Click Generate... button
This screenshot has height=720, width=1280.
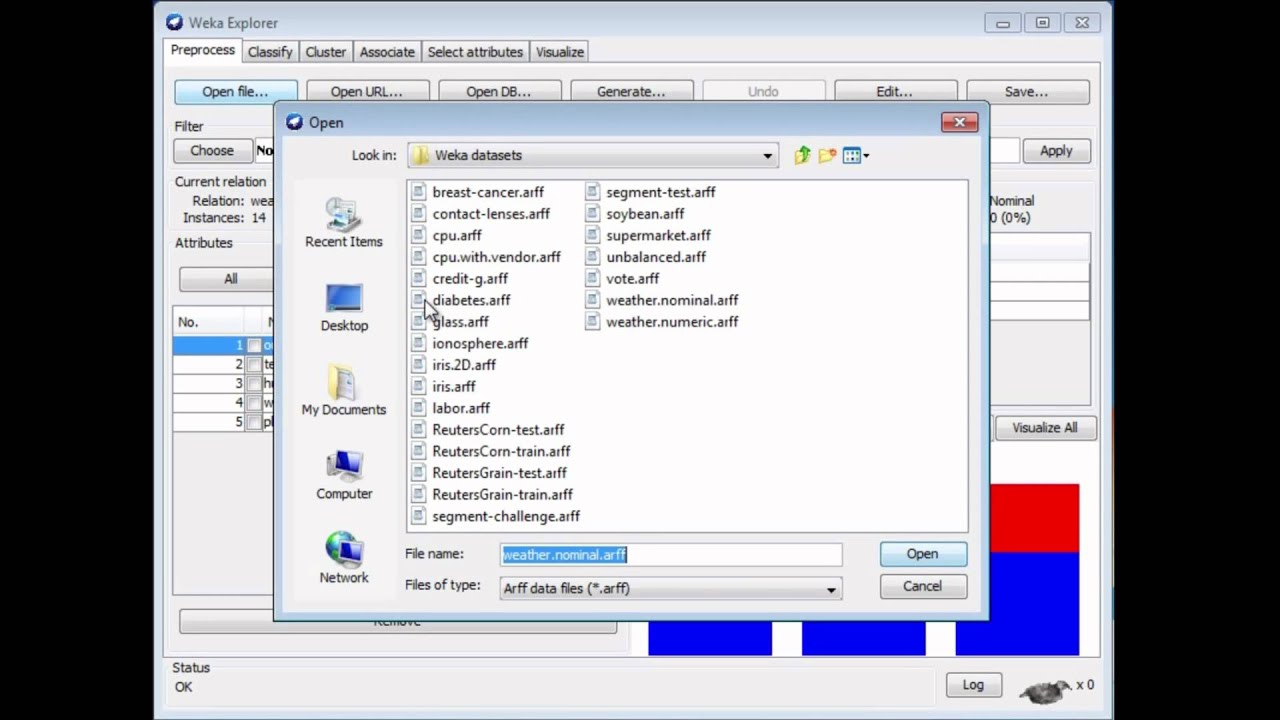(x=631, y=91)
